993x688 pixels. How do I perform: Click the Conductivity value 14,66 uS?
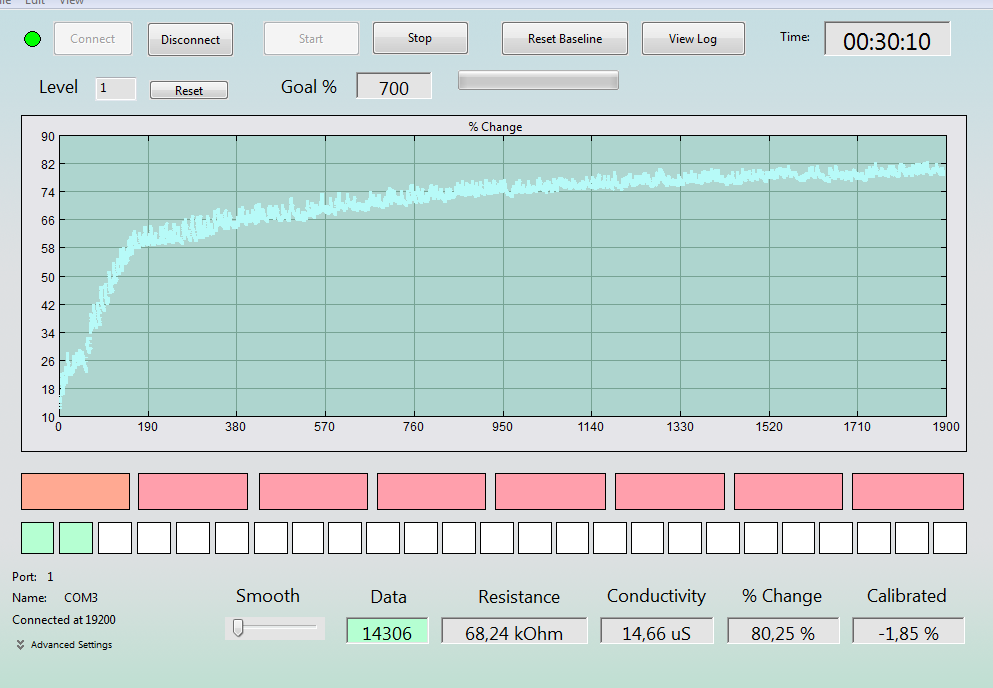[x=657, y=632]
